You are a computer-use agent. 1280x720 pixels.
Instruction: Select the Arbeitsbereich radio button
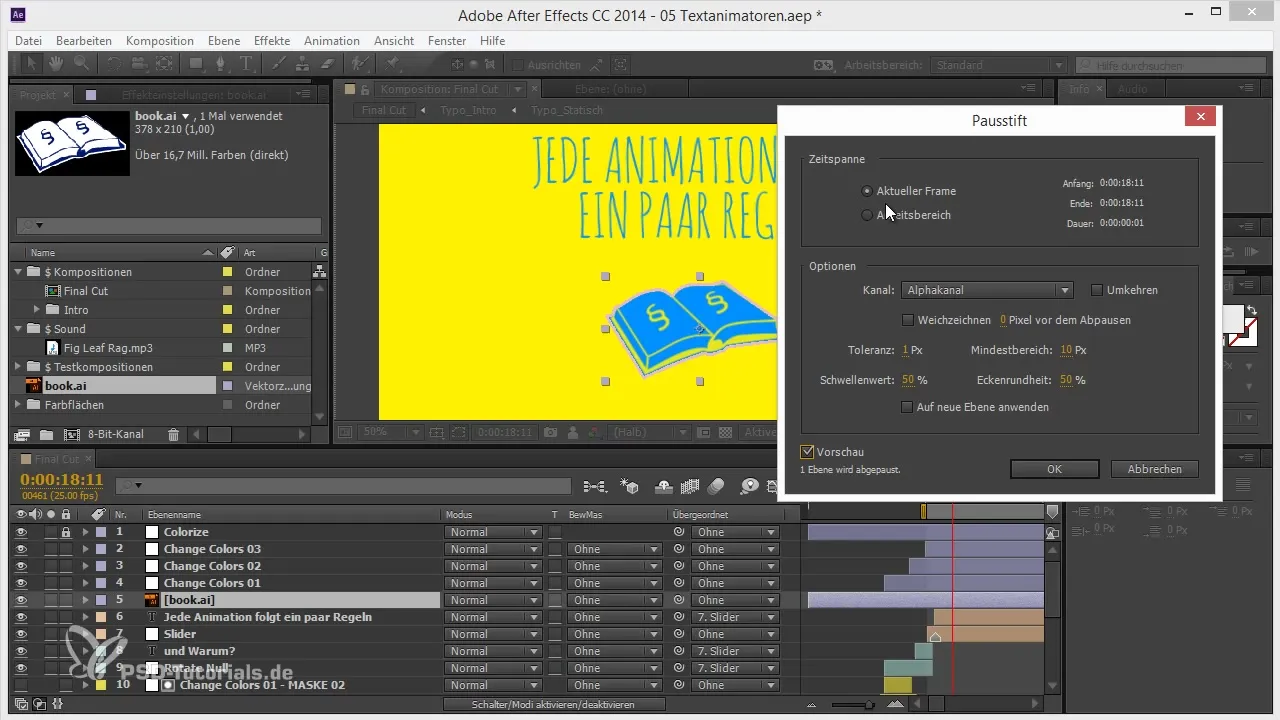tap(867, 214)
